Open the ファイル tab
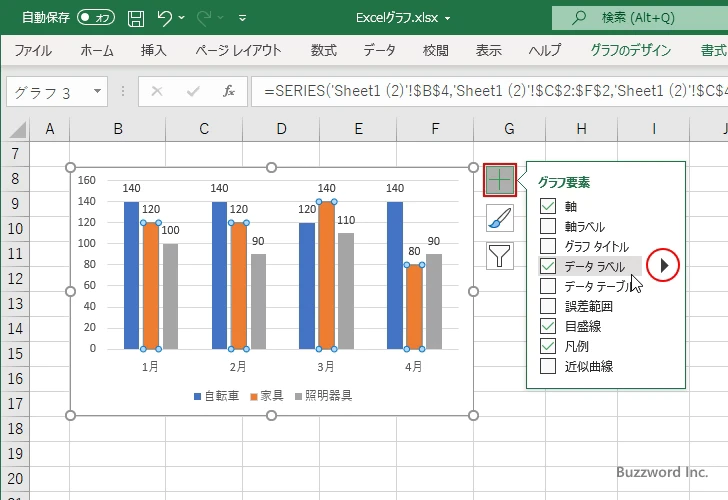Screen dimensions: 728x500 33,50
